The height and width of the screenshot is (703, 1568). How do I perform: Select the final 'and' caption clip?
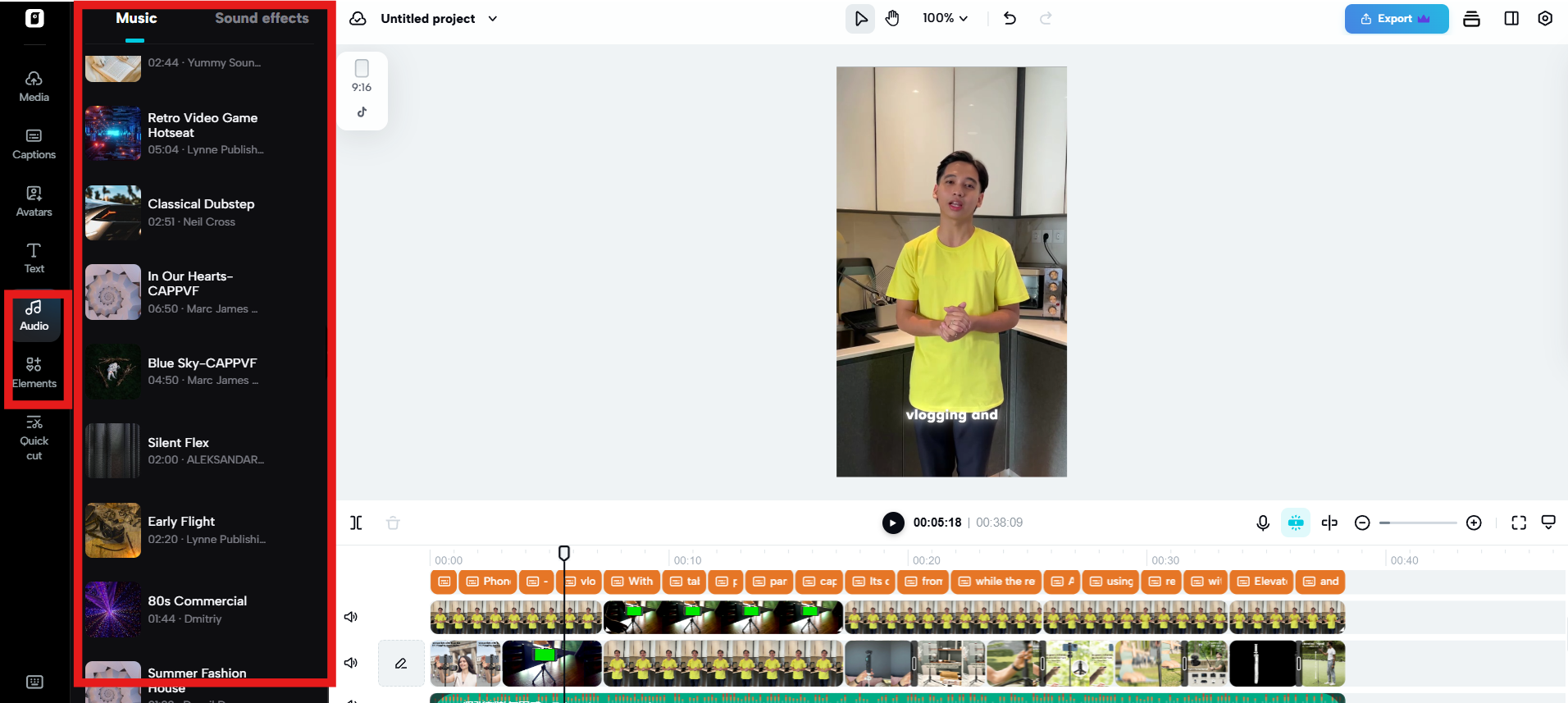click(1320, 582)
